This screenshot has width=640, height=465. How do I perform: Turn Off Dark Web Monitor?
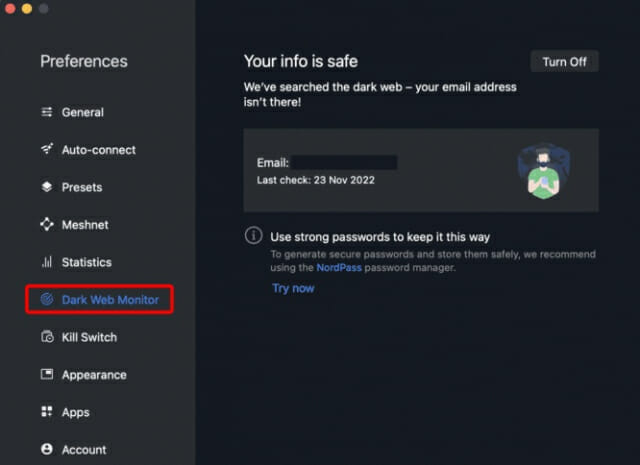pos(564,62)
